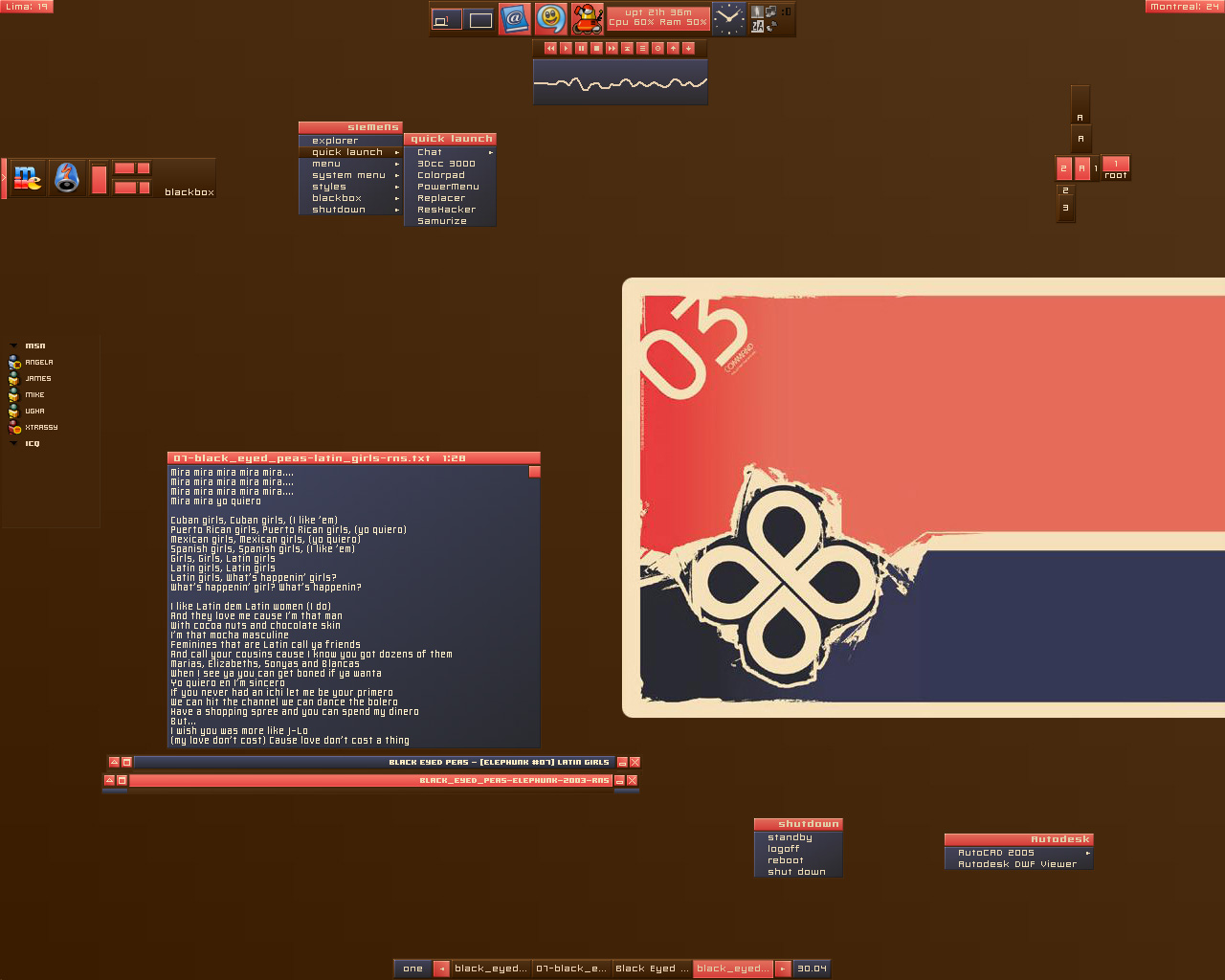Open the menu entry in siemens menu
Image resolution: width=1225 pixels, height=980 pixels.
tap(350, 164)
